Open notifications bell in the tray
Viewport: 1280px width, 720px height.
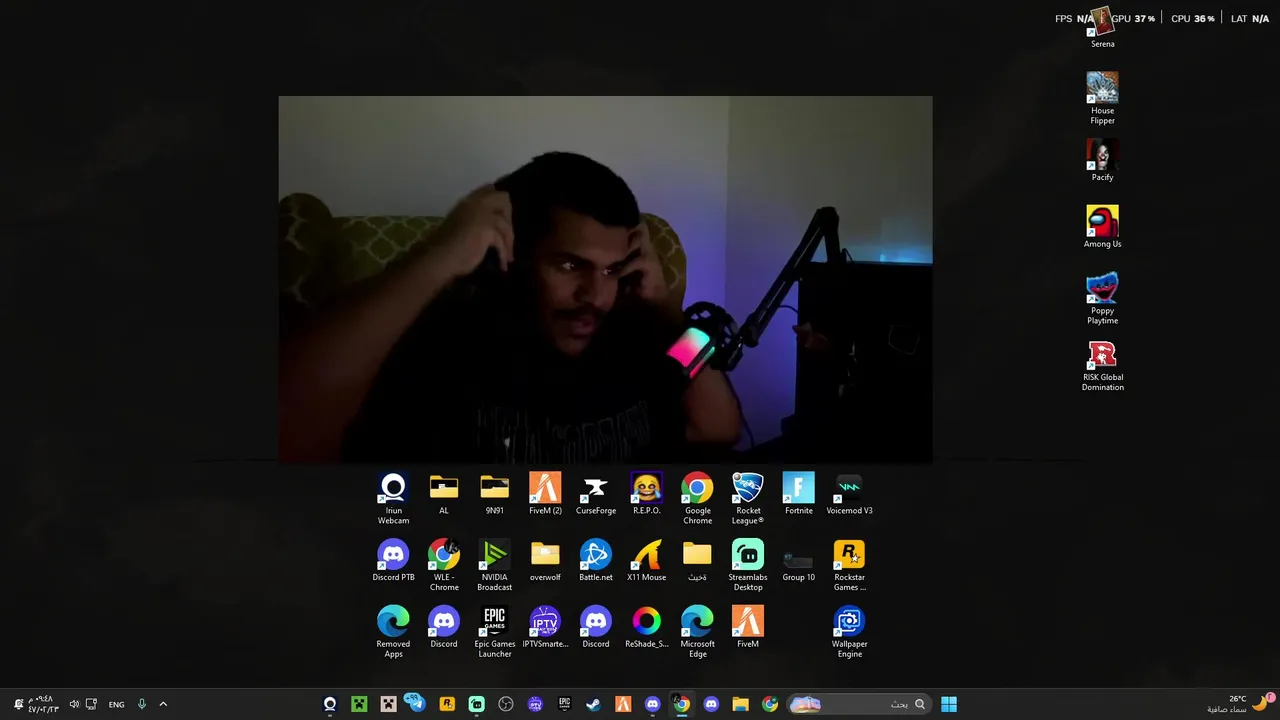point(17,704)
